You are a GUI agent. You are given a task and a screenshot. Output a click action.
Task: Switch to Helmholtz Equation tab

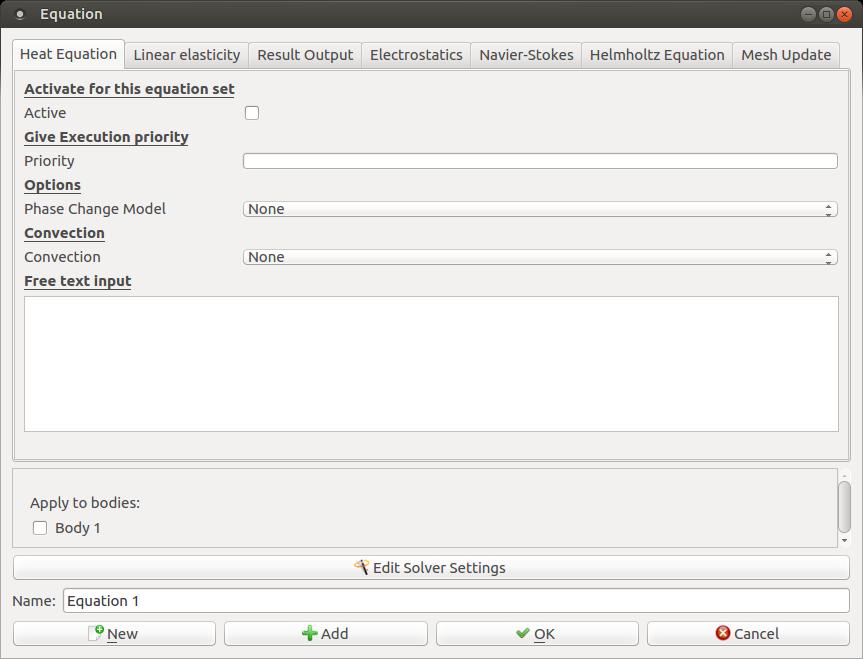coord(657,55)
